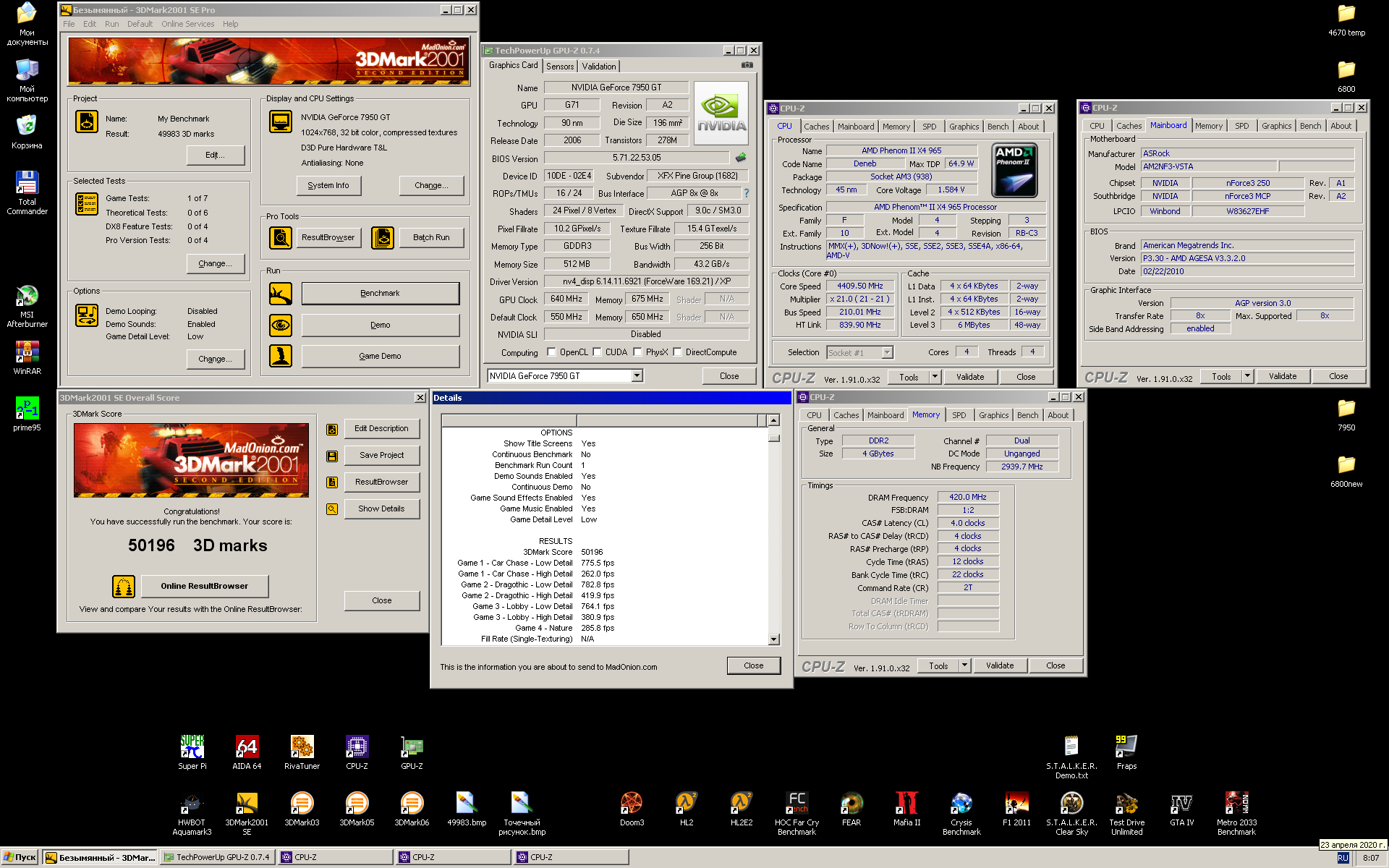This screenshot has height=868, width=1389.
Task: Click Validate in CPU-Z Memory window
Action: pos(1000,666)
